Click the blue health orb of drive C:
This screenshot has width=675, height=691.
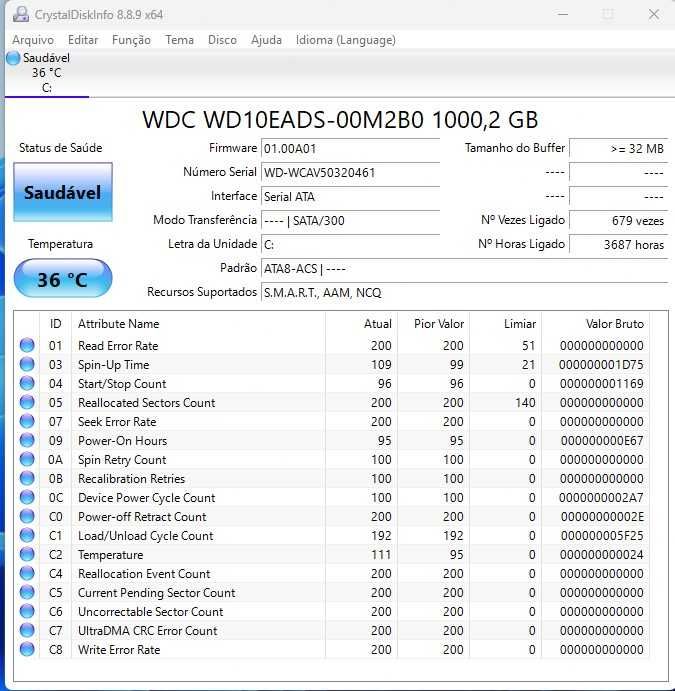13,58
